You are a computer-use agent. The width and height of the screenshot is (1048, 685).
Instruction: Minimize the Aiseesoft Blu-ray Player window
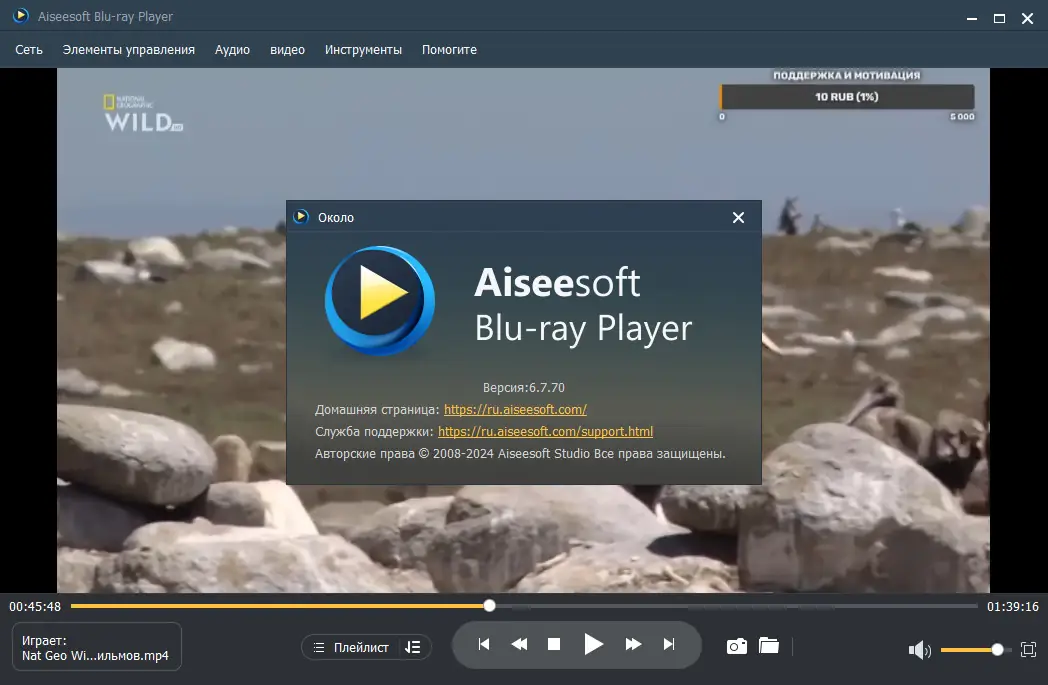(972, 19)
